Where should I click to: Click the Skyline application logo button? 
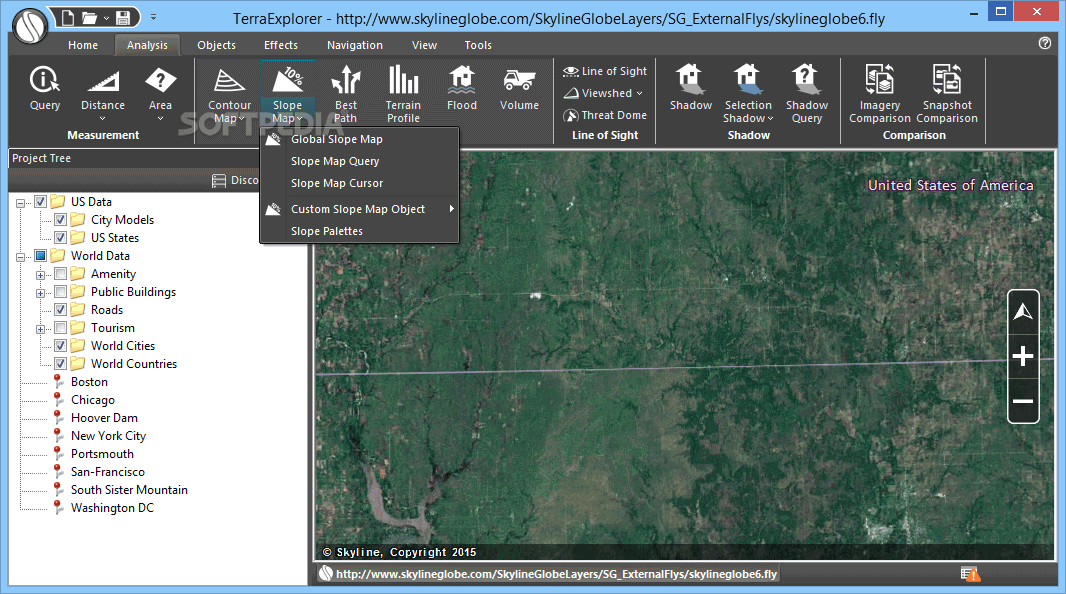pos(30,27)
